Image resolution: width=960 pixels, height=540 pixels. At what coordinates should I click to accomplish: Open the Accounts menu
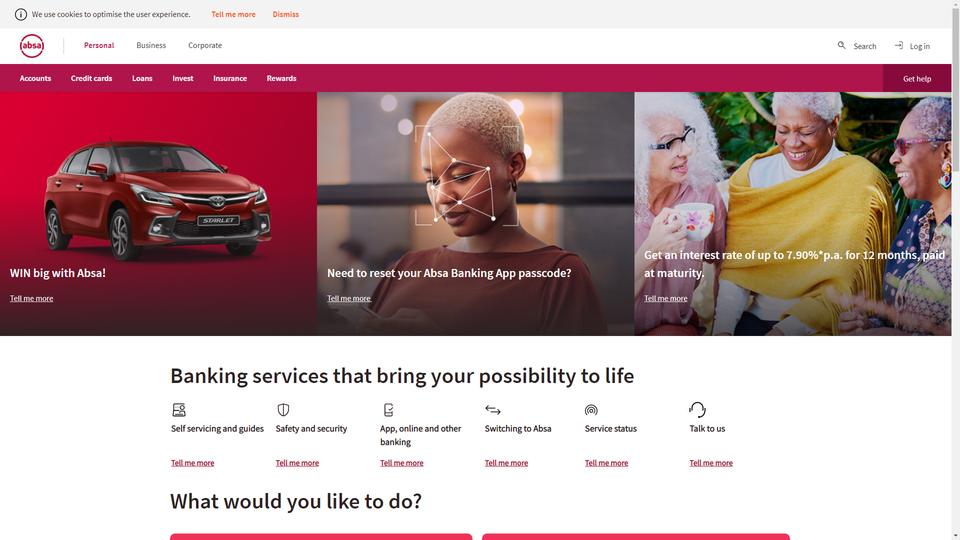35,78
